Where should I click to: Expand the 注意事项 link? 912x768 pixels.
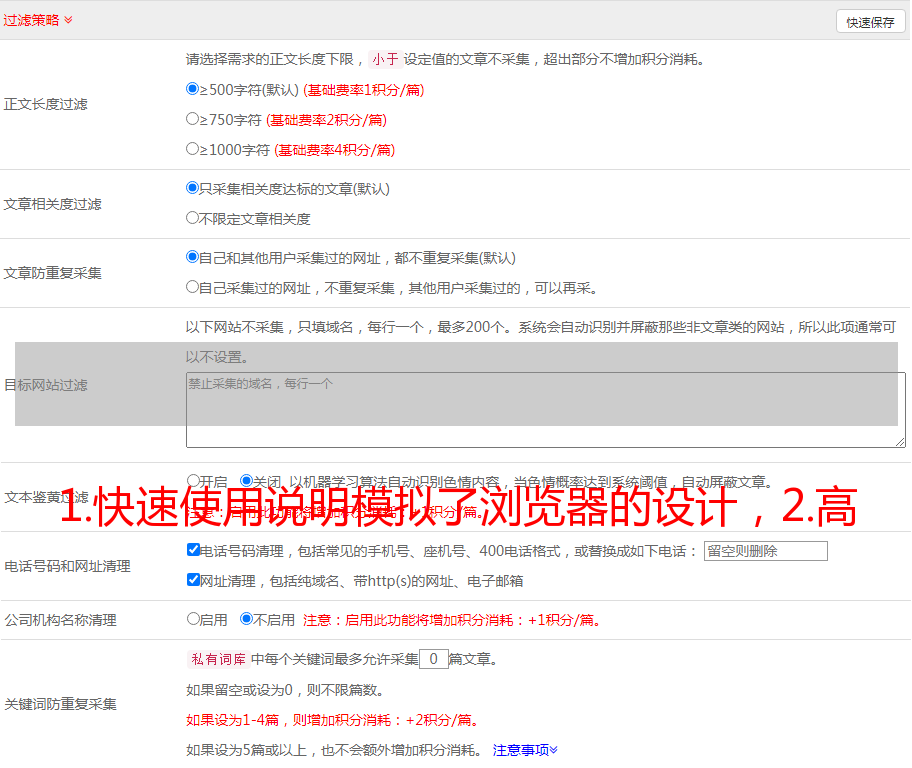point(525,750)
